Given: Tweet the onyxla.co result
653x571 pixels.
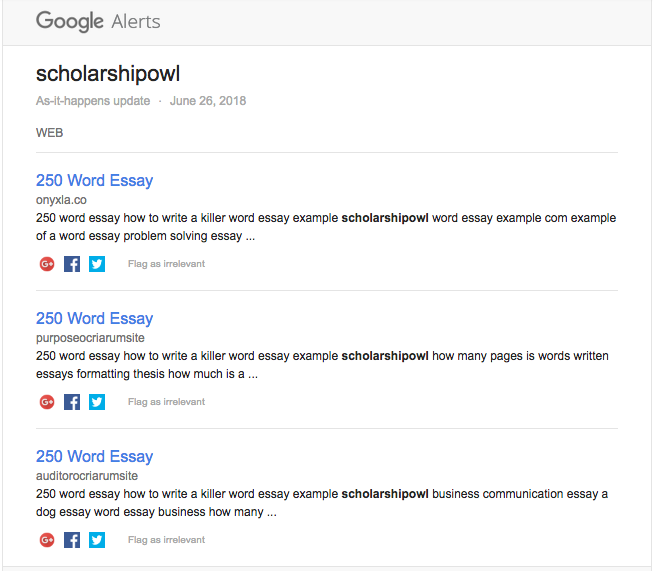Looking at the screenshot, I should (x=97, y=264).
